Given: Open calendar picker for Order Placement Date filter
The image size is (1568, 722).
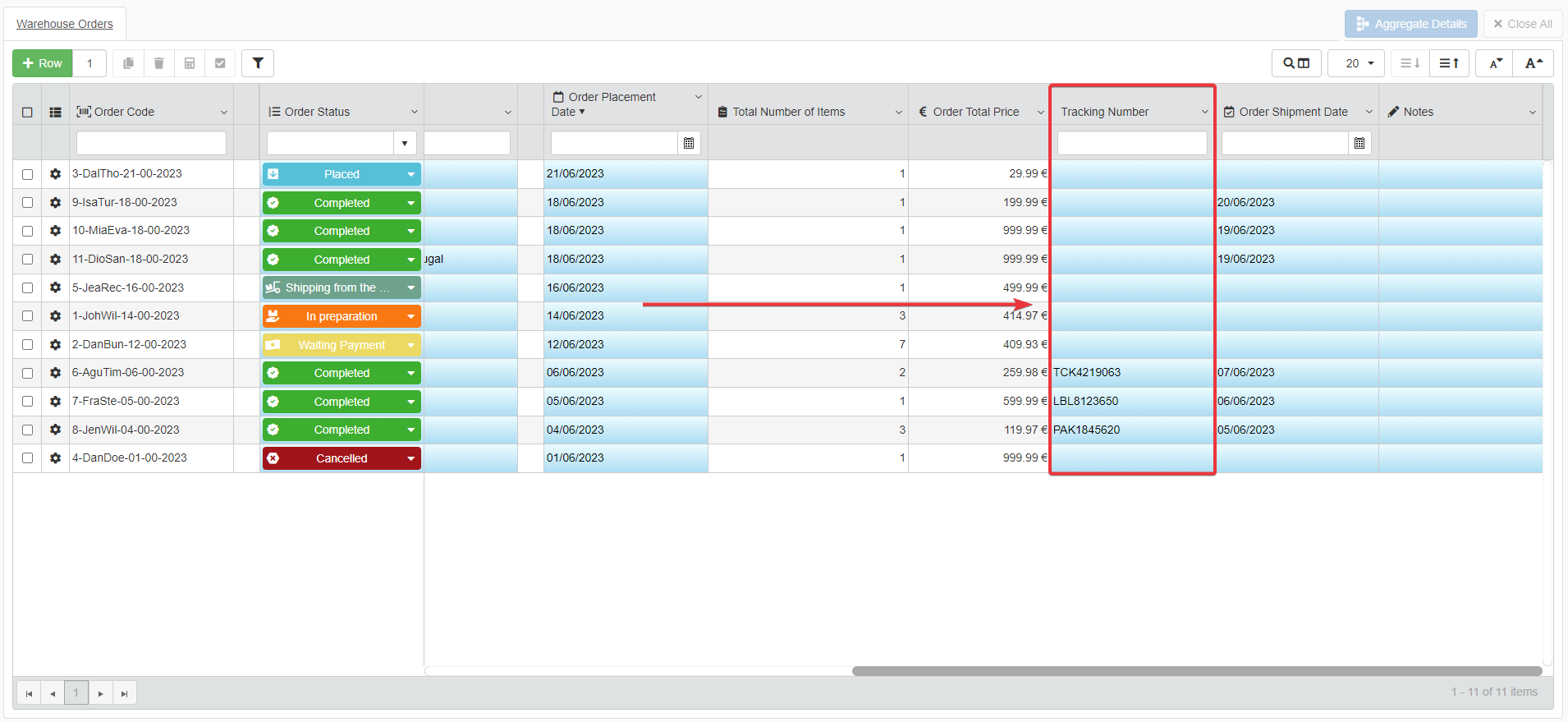Looking at the screenshot, I should point(689,143).
